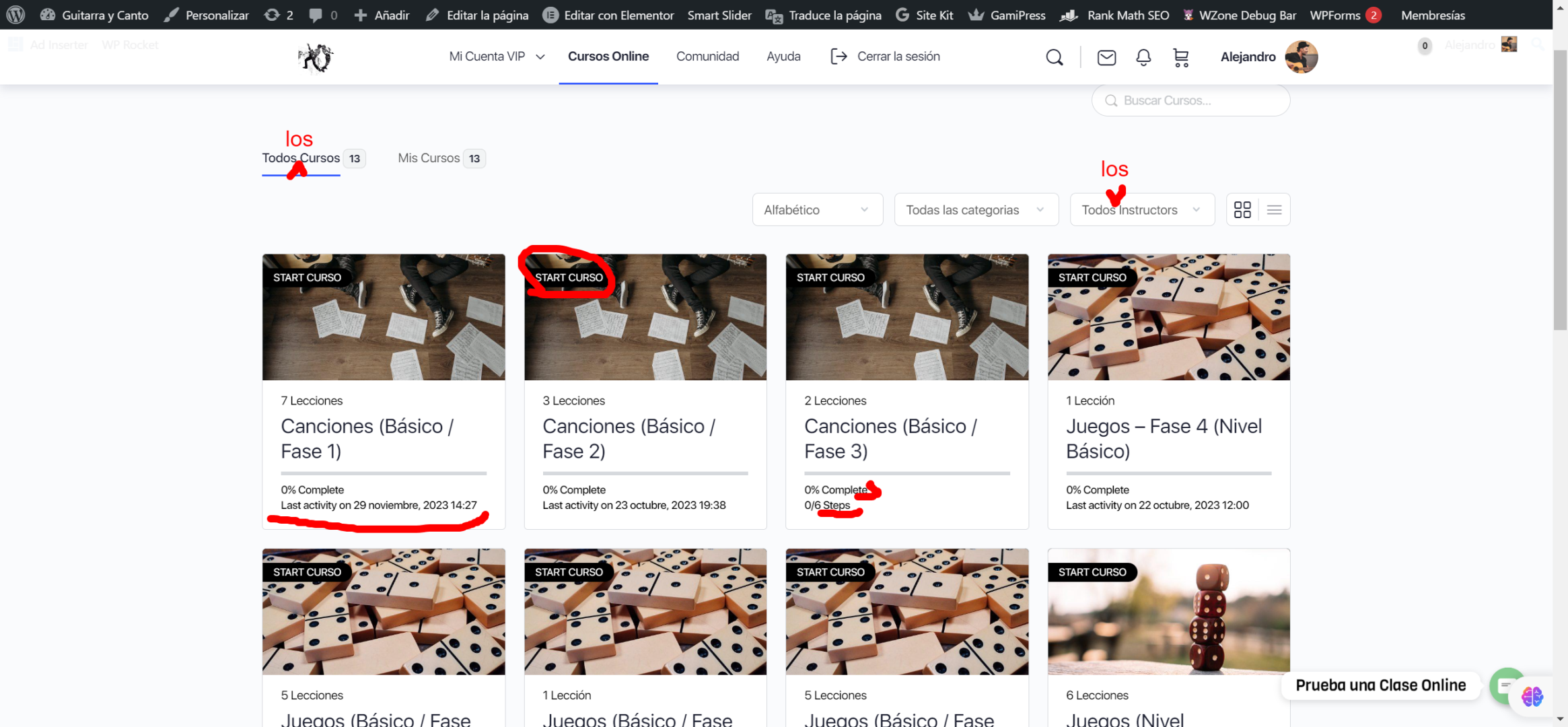
Task: Open the updates counter in admin bar
Action: (x=279, y=15)
